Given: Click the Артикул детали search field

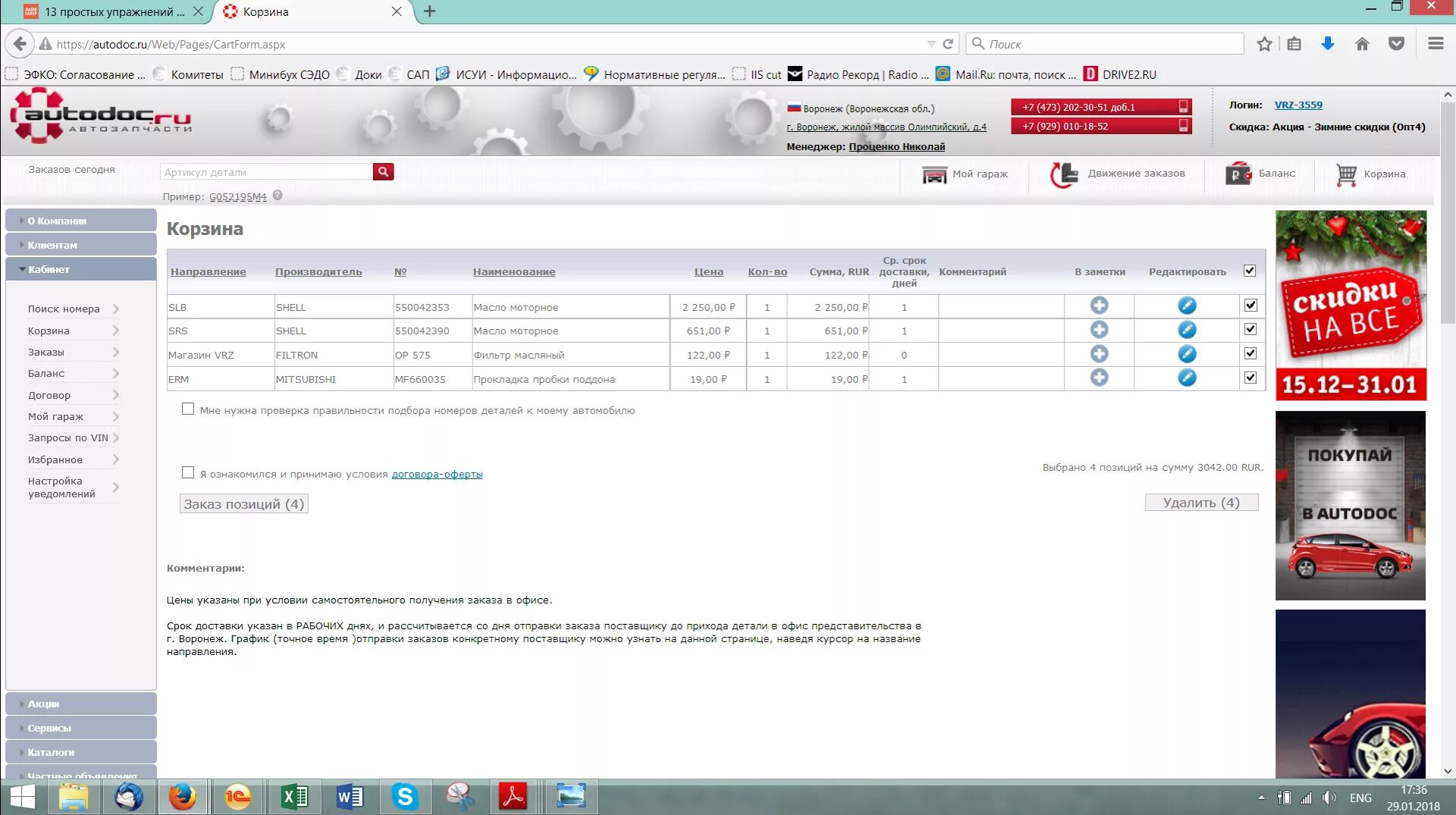Looking at the screenshot, I should [266, 172].
